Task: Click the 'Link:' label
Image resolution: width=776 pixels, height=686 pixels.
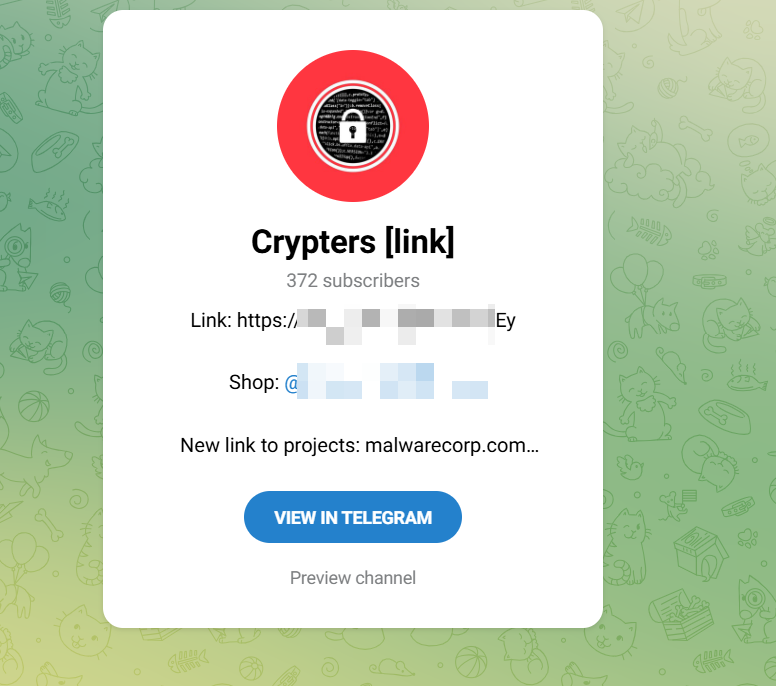Action: click(211, 320)
